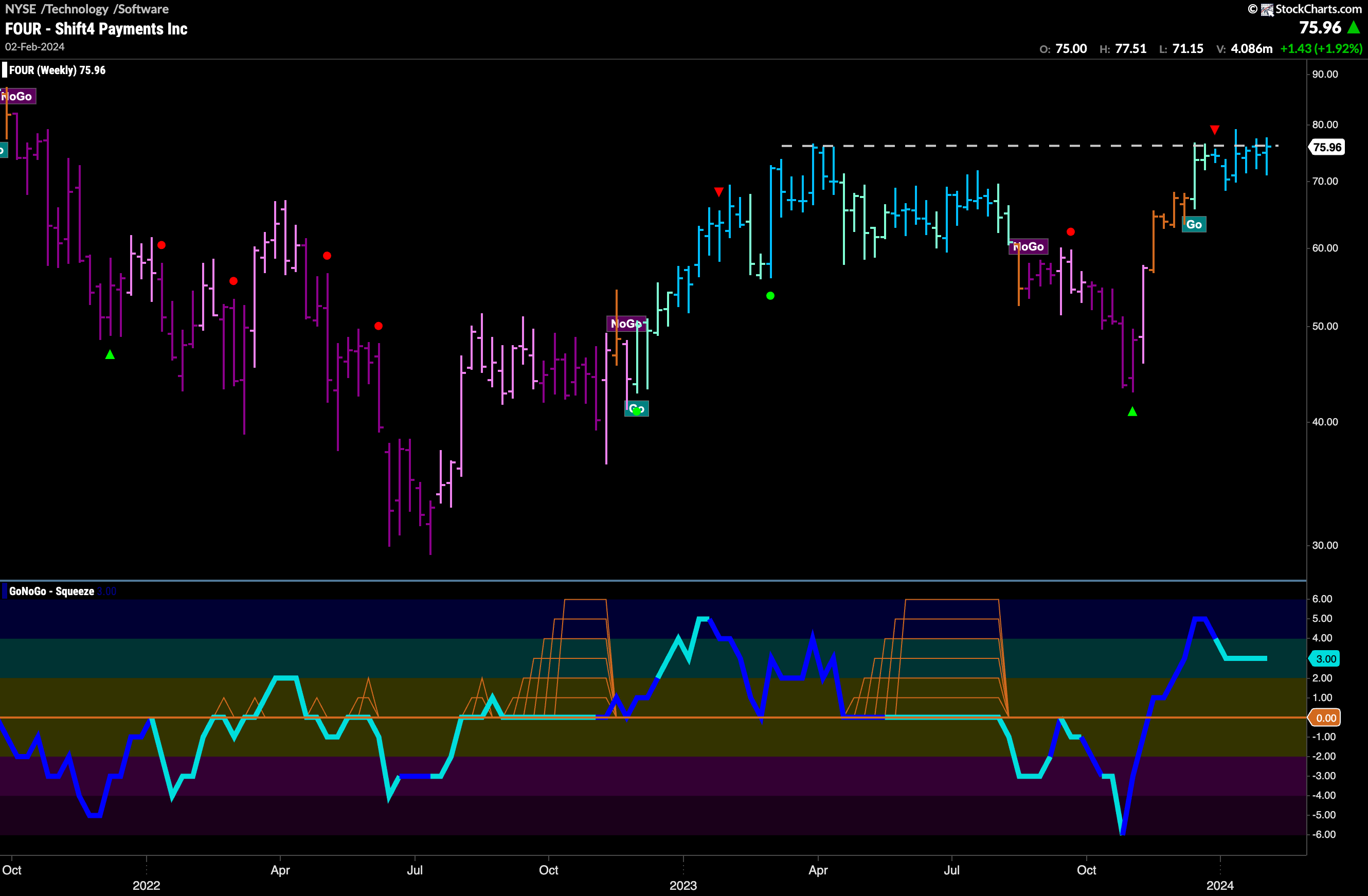The width and height of the screenshot is (1368, 896).
Task: Click the teal Go label near December 2023
Action: click(x=1194, y=224)
